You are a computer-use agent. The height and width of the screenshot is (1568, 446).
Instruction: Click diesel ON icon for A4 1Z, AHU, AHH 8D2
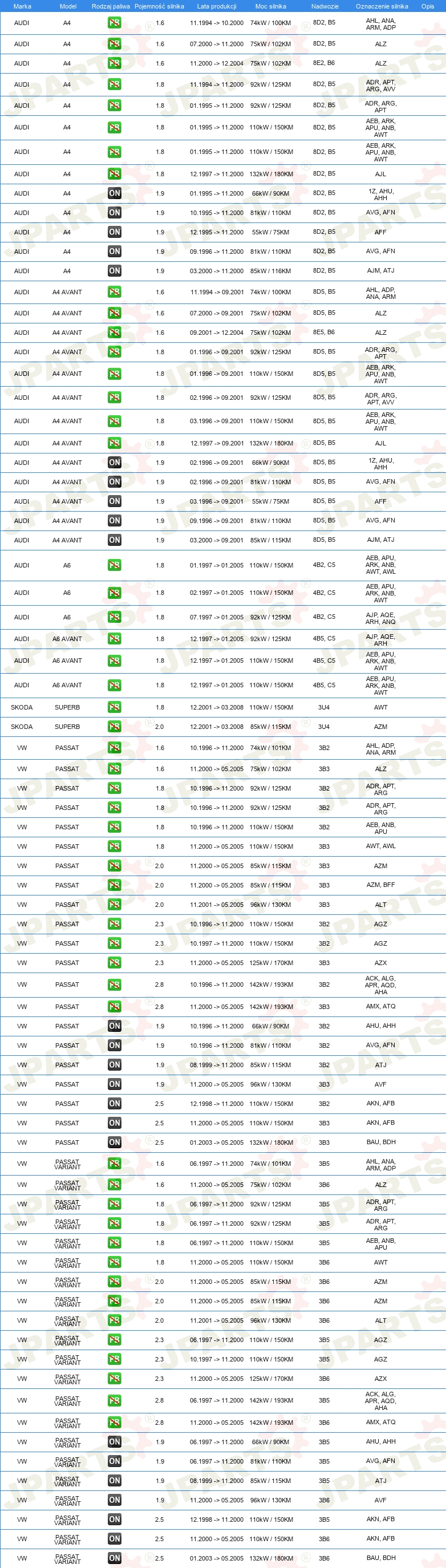point(115,193)
